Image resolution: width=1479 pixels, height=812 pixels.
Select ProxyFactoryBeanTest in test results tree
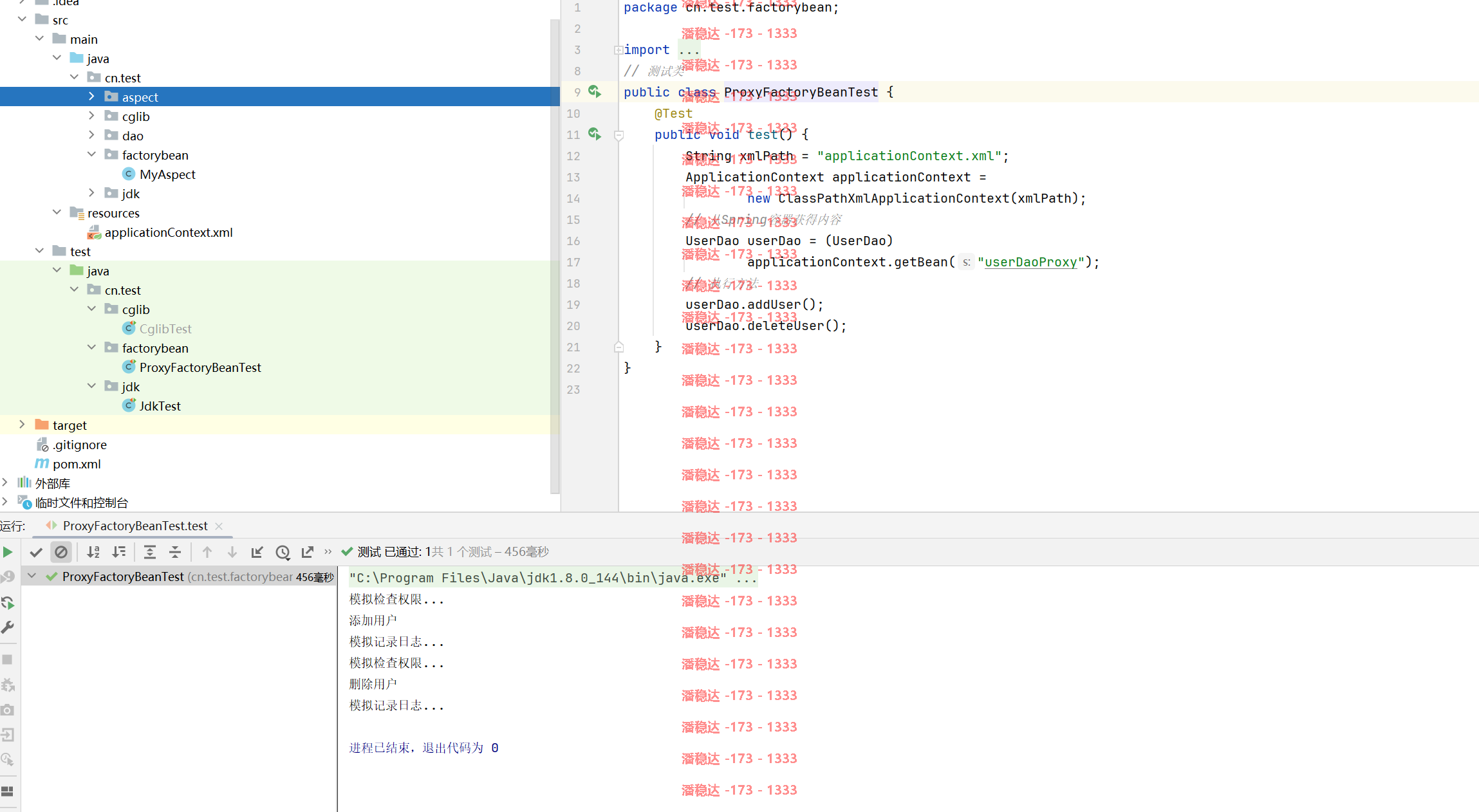click(x=178, y=577)
